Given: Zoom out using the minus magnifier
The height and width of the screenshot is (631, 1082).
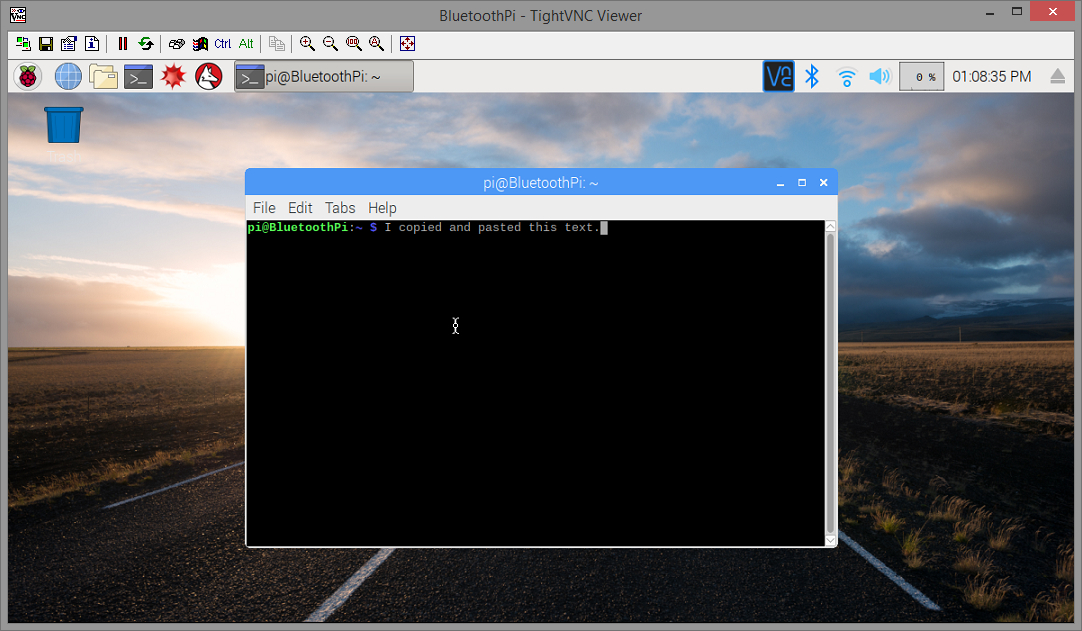Looking at the screenshot, I should click(x=331, y=43).
